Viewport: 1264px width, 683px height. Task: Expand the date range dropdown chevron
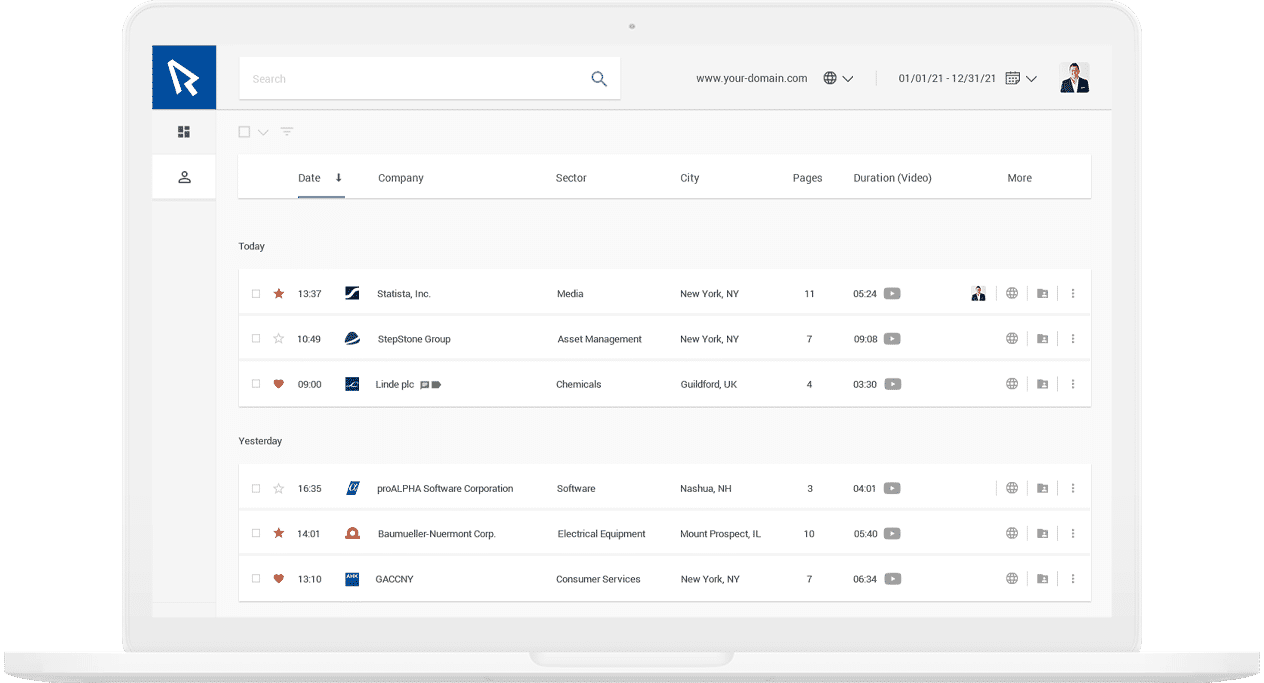(1031, 79)
